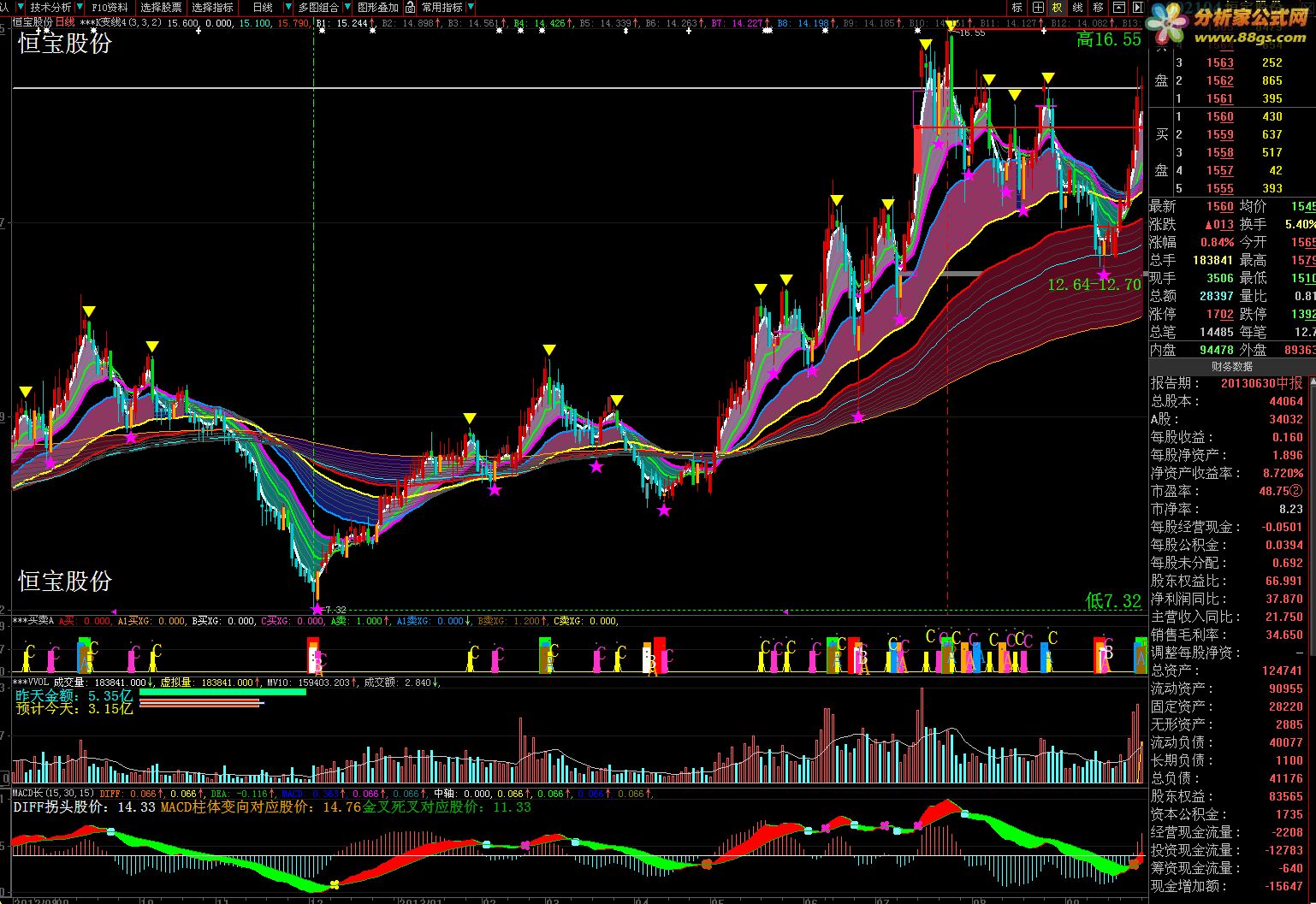The image size is (1316, 904).
Task: Click the 财务数据 panel header
Action: pos(1232,366)
